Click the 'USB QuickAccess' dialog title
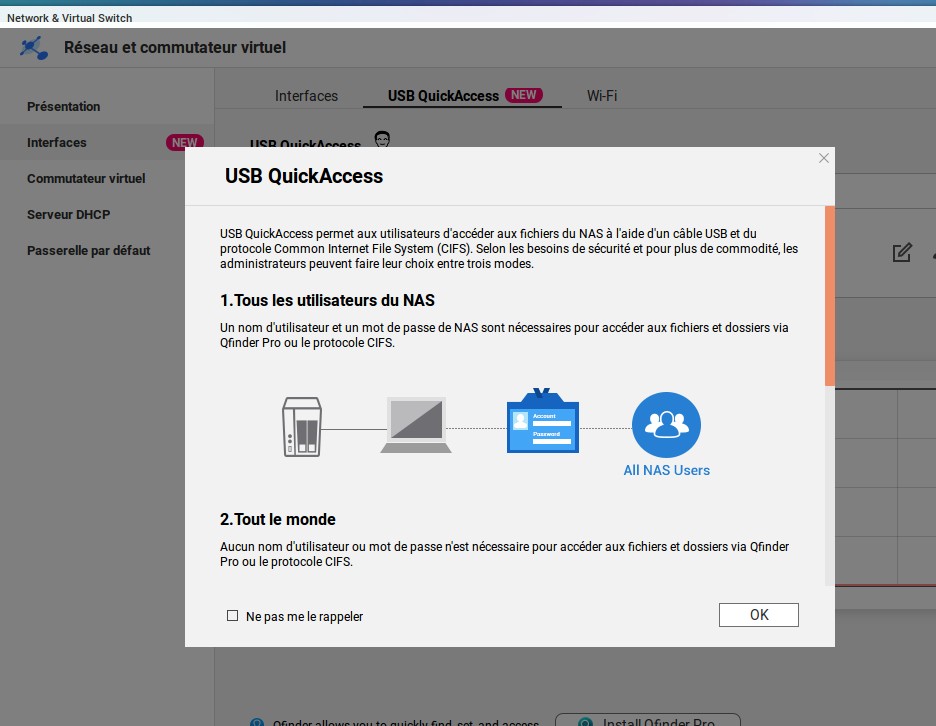The image size is (936, 726). [x=304, y=176]
